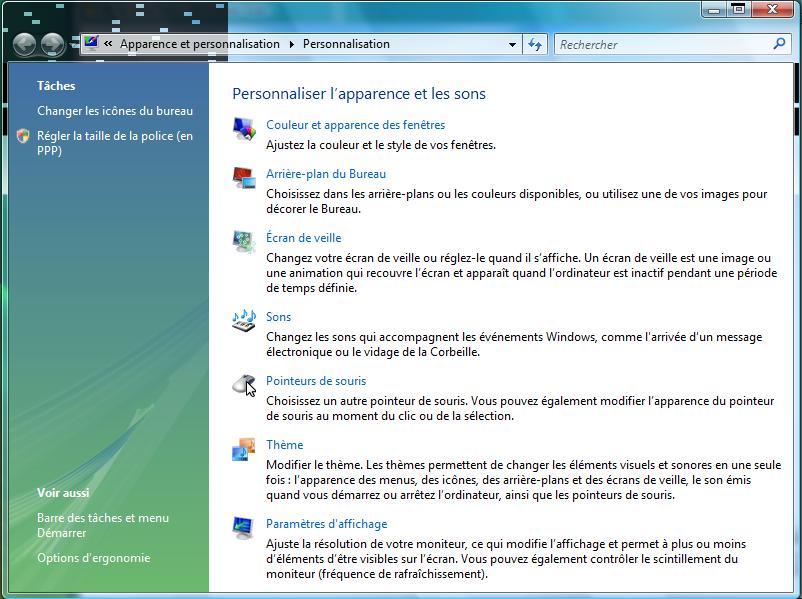The height and width of the screenshot is (599, 802).
Task: Go forward with the Forward arrow button
Action: (53, 45)
